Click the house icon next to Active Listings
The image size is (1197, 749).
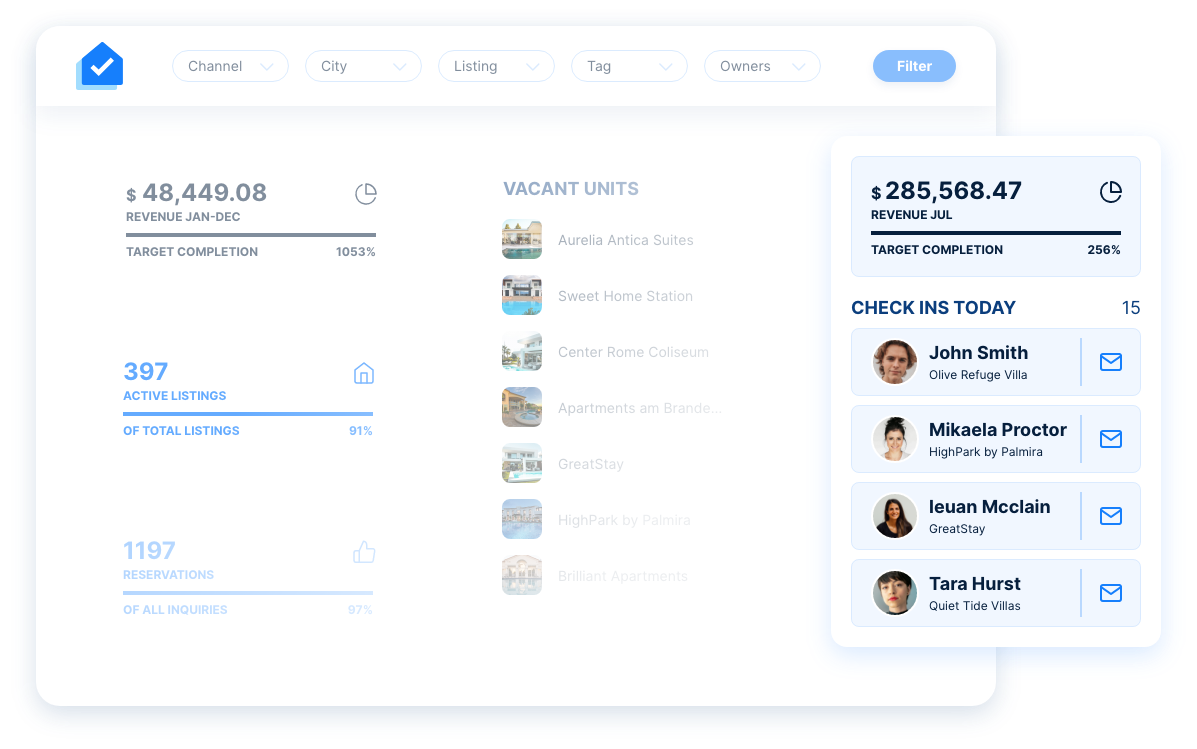[x=364, y=373]
